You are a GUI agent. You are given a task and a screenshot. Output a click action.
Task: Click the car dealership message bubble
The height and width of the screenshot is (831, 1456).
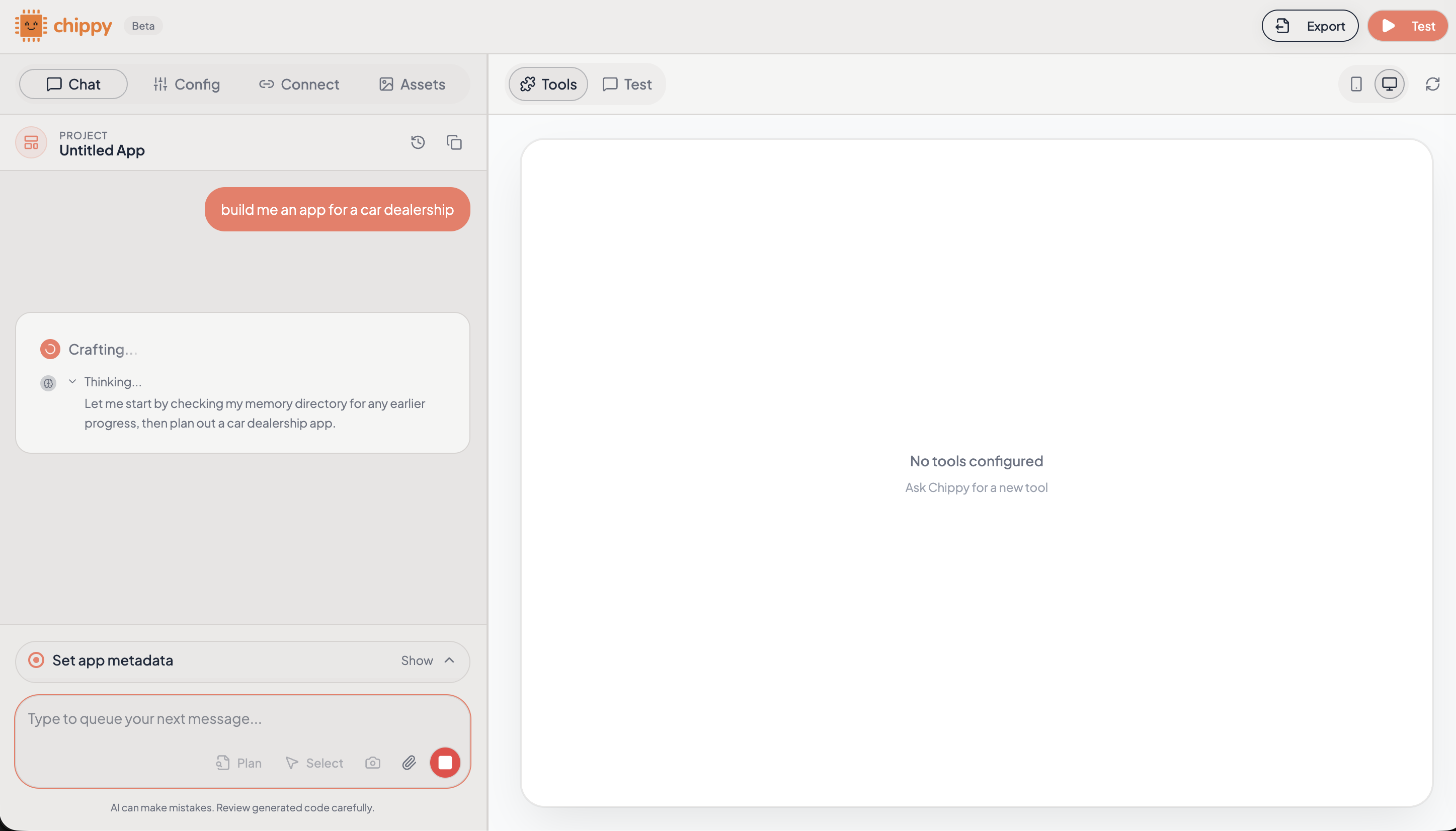point(337,209)
